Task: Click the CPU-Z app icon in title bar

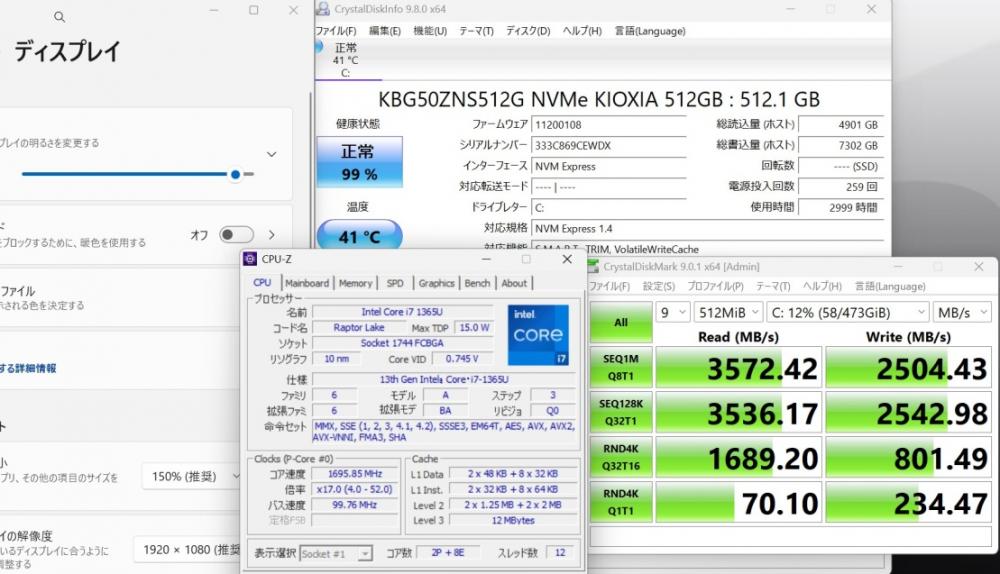Action: (251, 259)
